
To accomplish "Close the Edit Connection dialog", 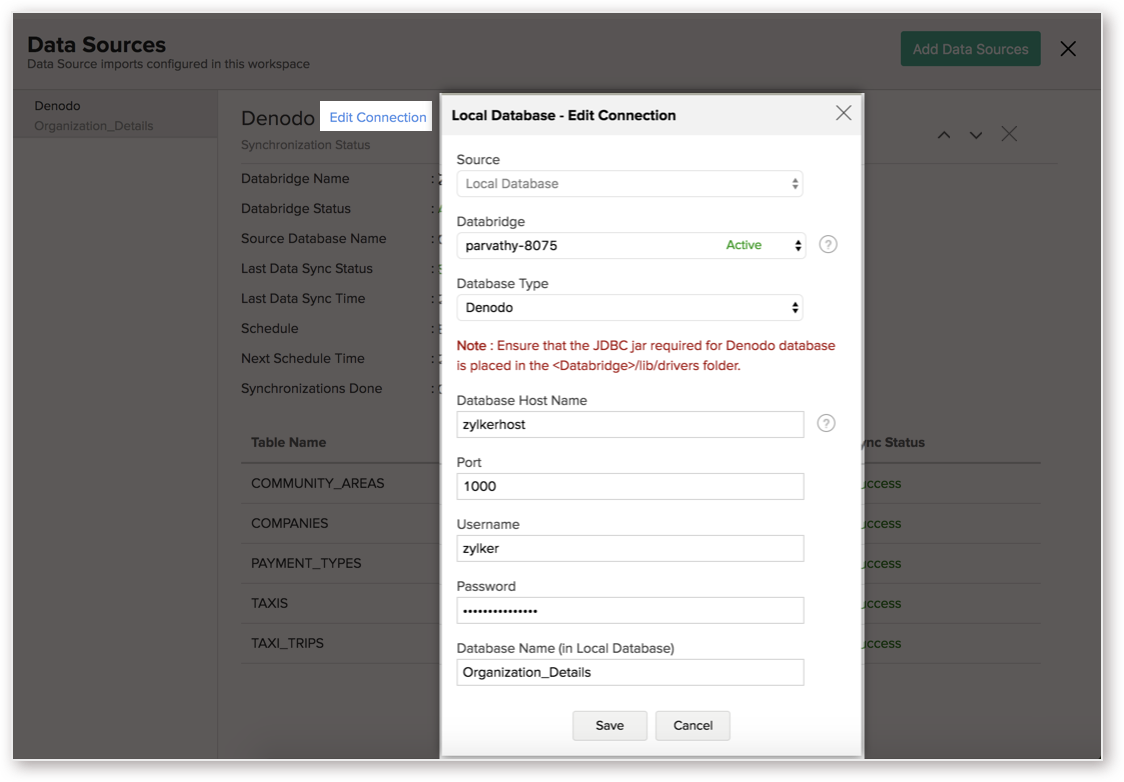I will (843, 113).
